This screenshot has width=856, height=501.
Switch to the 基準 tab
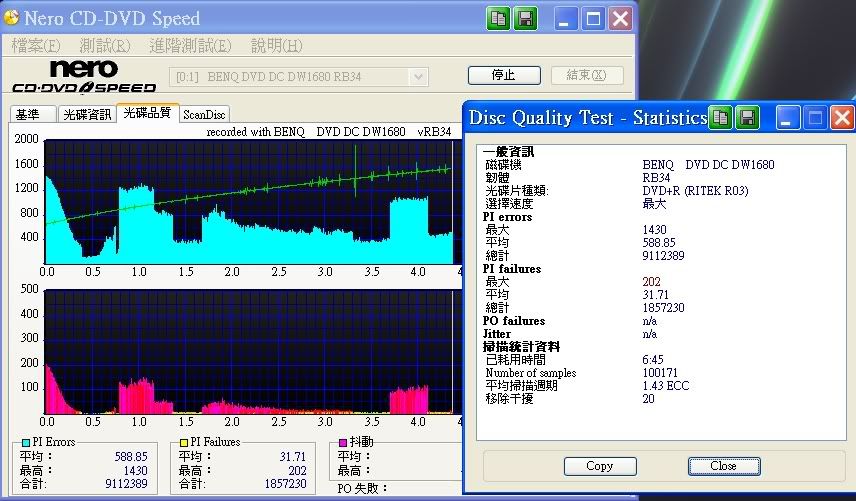(x=33, y=114)
